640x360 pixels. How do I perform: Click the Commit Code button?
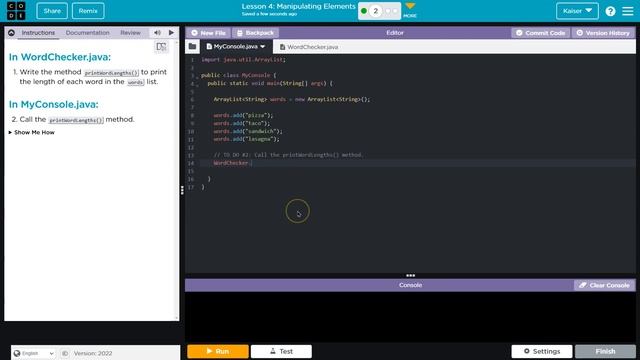tap(540, 33)
